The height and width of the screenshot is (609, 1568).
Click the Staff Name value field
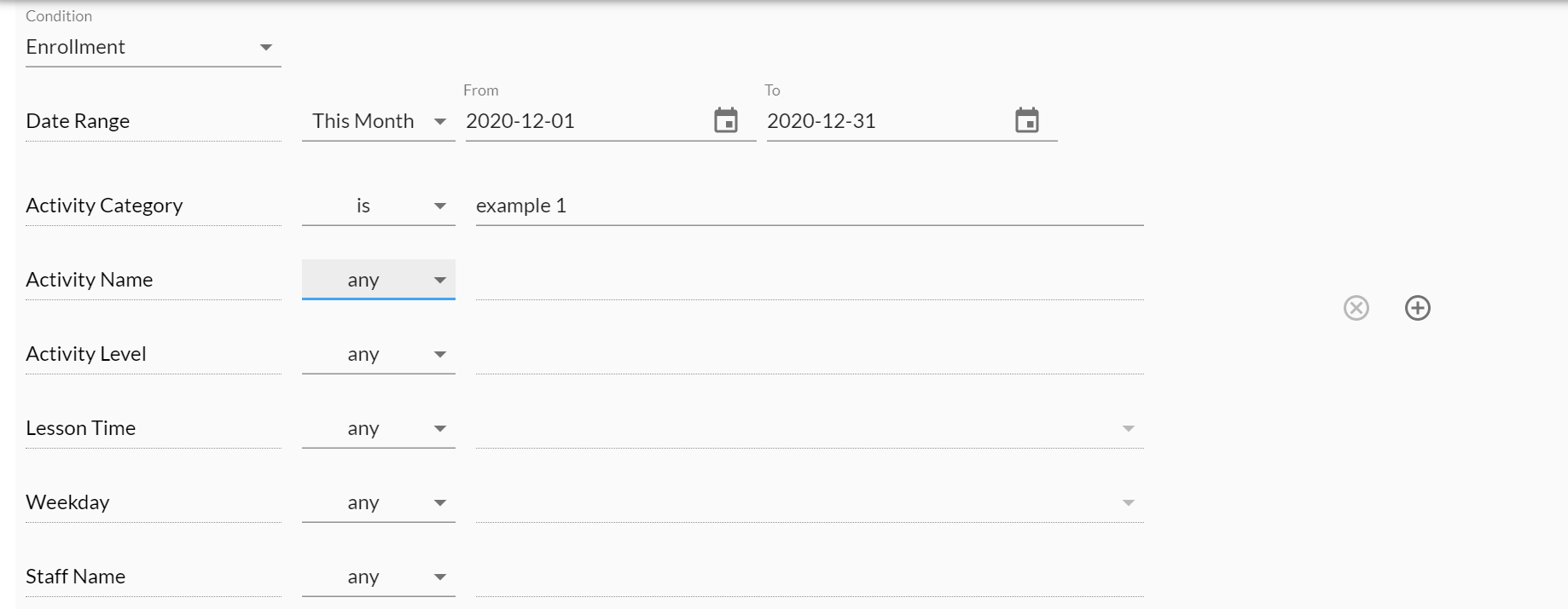pos(809,577)
